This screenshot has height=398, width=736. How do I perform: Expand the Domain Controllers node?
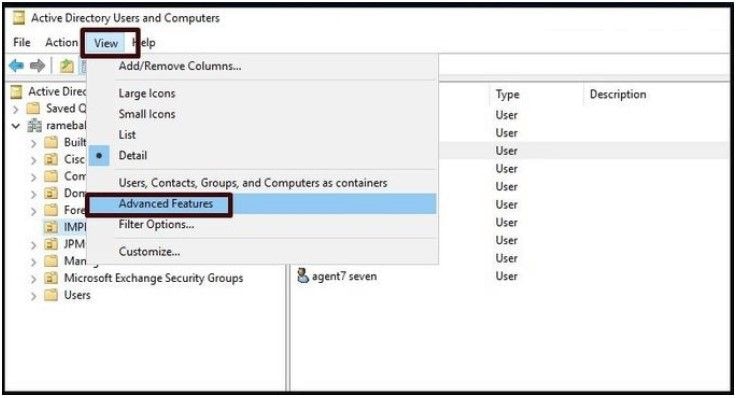click(33, 194)
